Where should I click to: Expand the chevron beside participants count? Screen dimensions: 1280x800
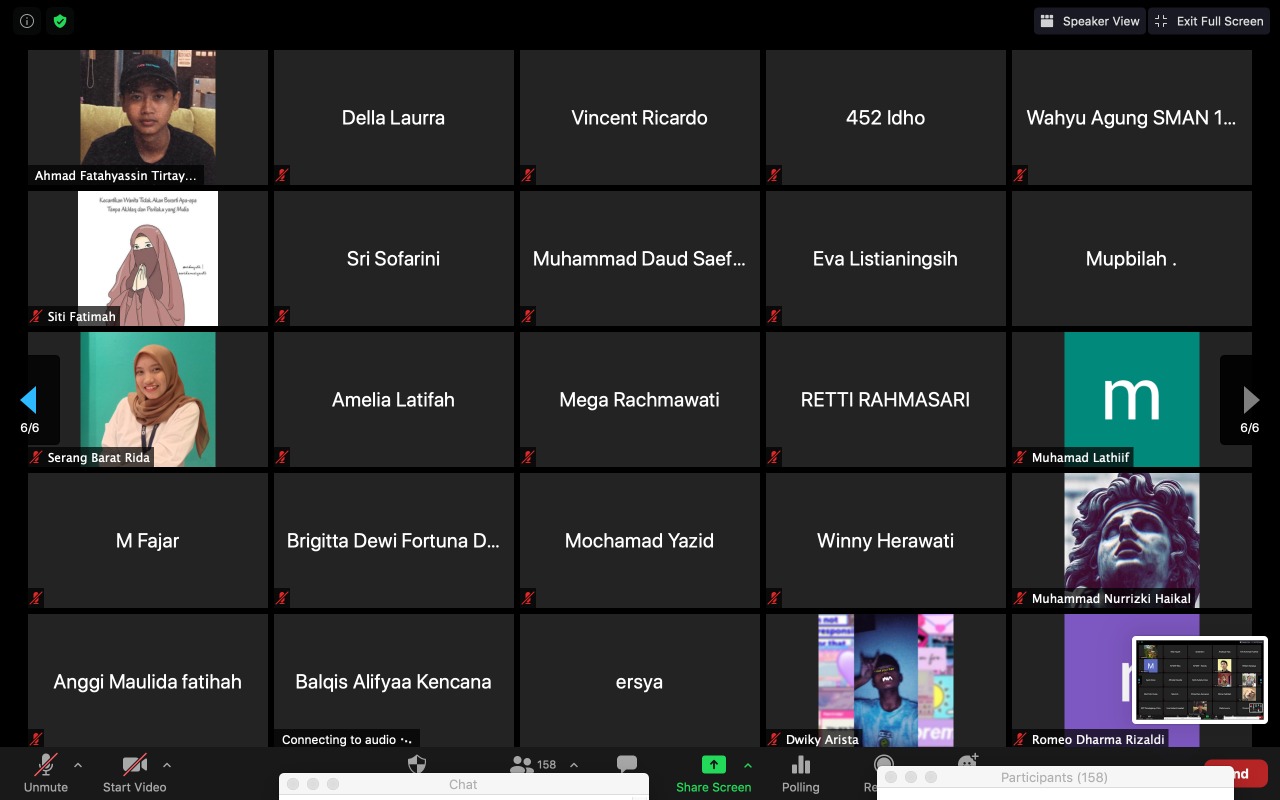[x=574, y=765]
